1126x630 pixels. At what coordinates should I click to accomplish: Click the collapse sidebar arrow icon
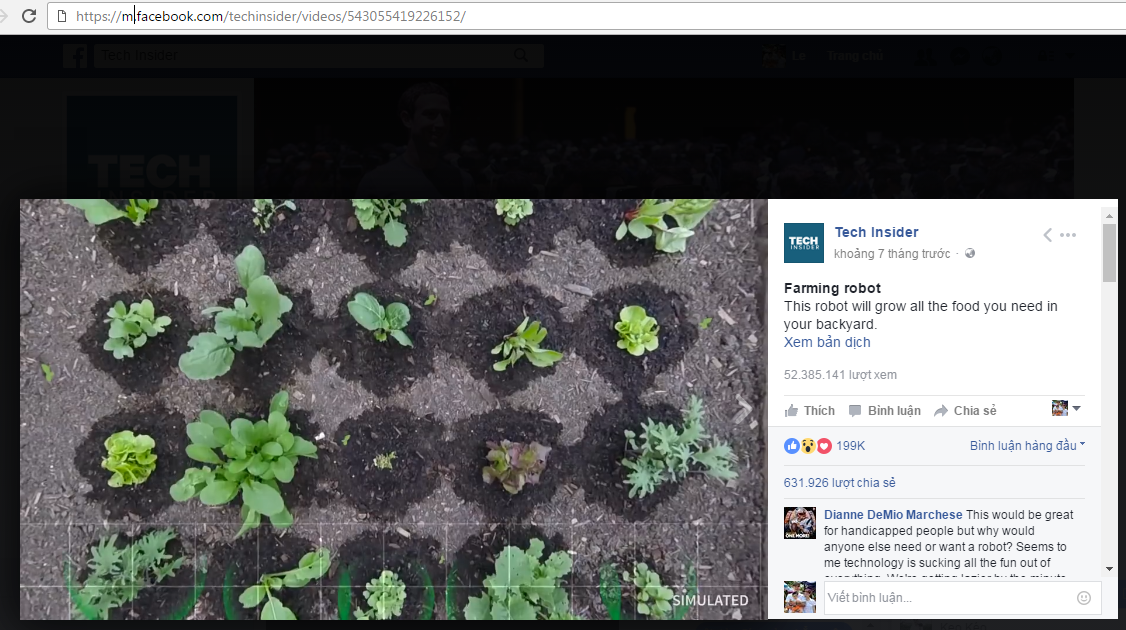tap(1047, 235)
